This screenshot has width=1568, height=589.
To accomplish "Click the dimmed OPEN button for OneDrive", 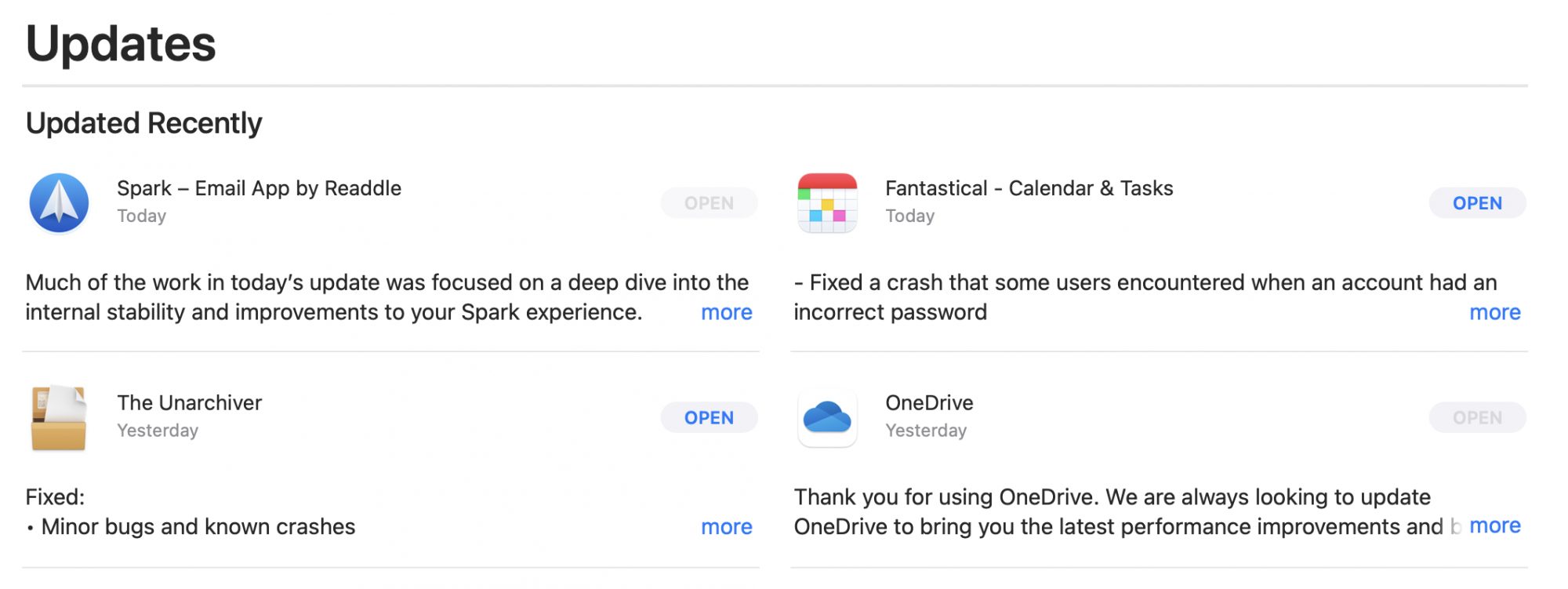I will click(x=1477, y=418).
